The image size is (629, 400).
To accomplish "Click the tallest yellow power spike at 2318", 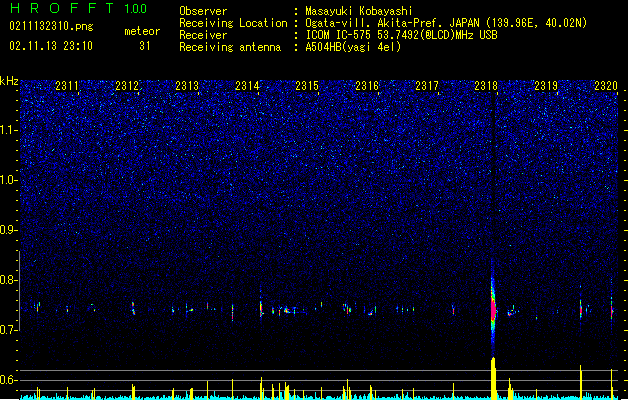I will (493, 378).
